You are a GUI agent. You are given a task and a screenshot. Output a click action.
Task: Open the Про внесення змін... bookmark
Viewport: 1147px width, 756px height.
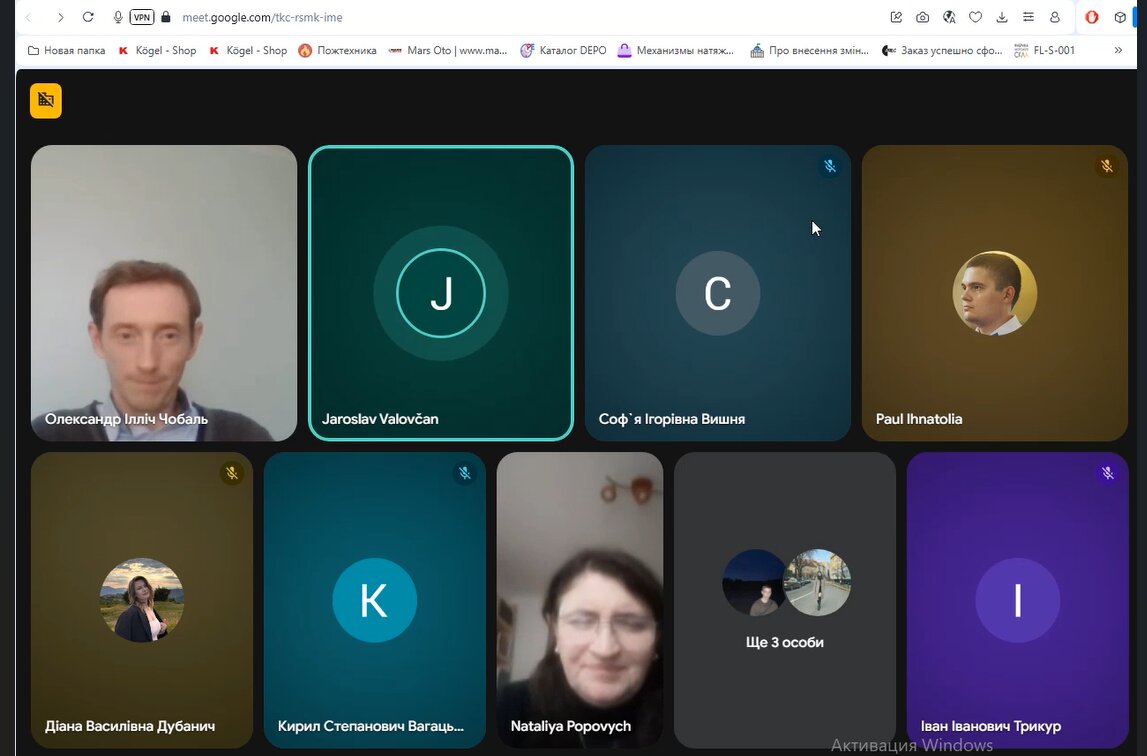point(809,50)
